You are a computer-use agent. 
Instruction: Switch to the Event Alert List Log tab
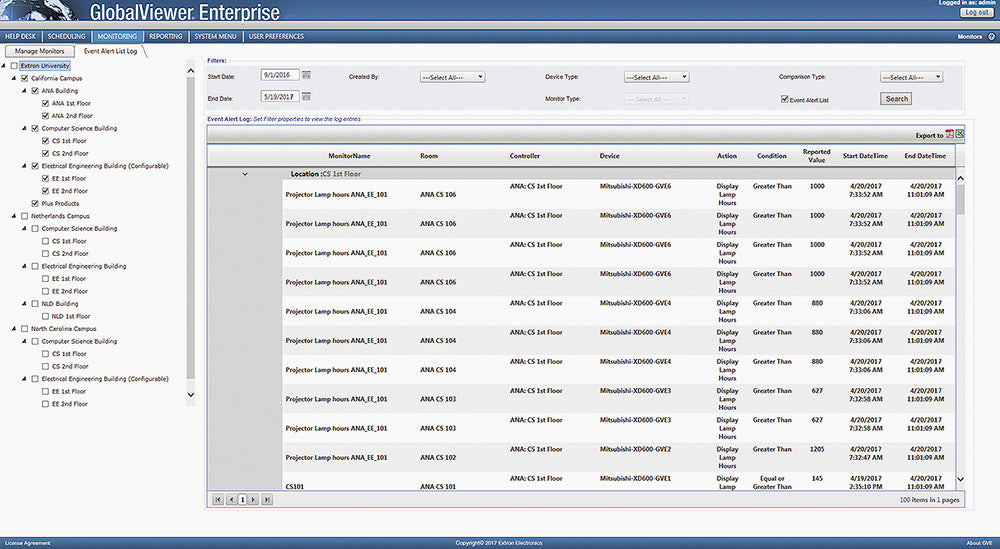pyautogui.click(x=110, y=51)
